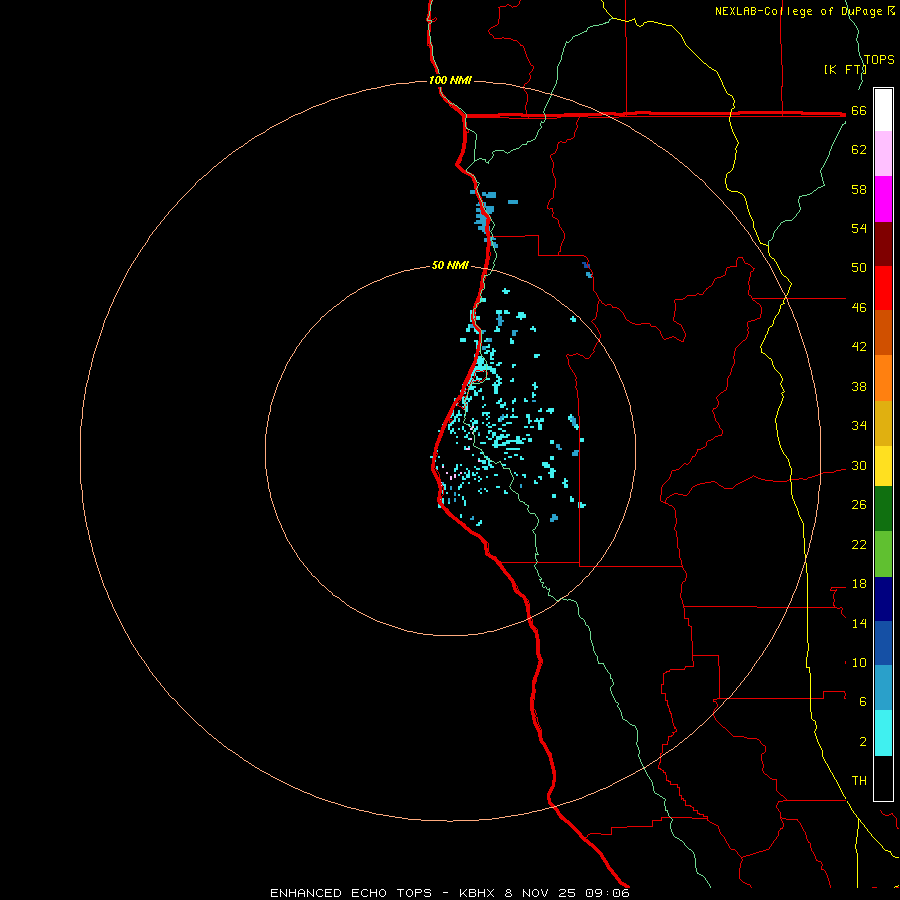Pick the medium blue legend swatch
The width and height of the screenshot is (900, 900).
tap(883, 643)
